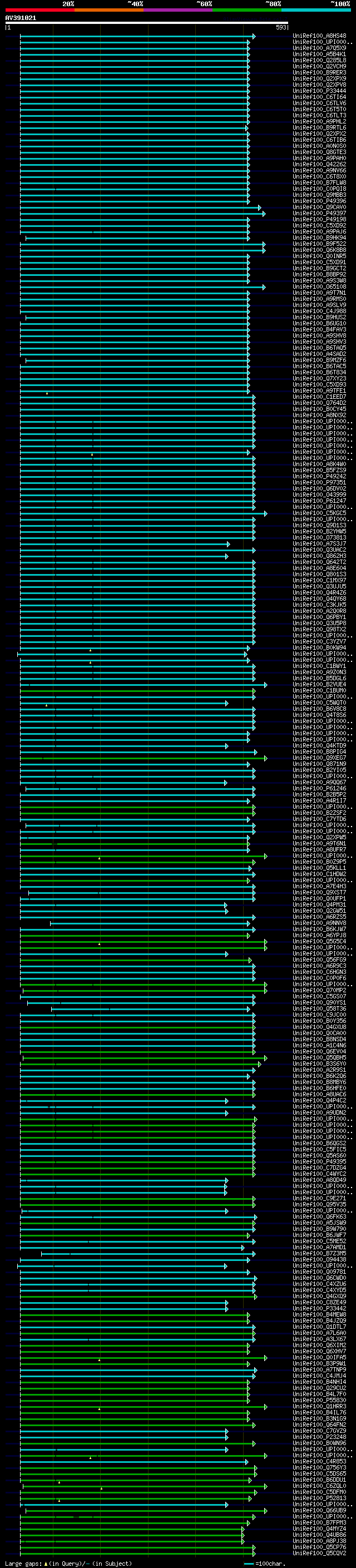Viewport: 356px width, 1568px height.
Task: Click hit label UniRef100_C0PQI8
Action: point(319,189)
